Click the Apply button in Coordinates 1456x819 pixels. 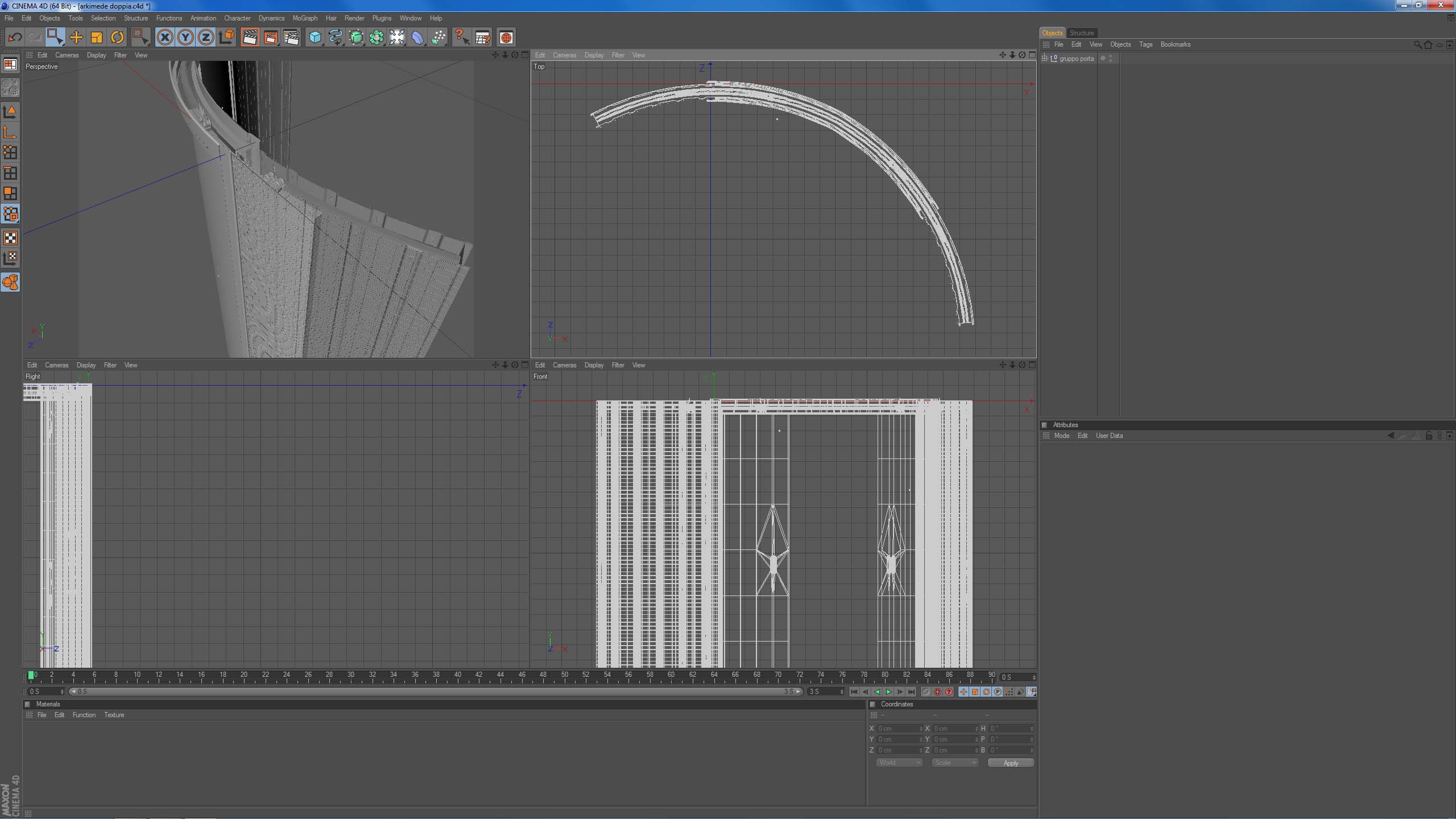click(x=1011, y=763)
